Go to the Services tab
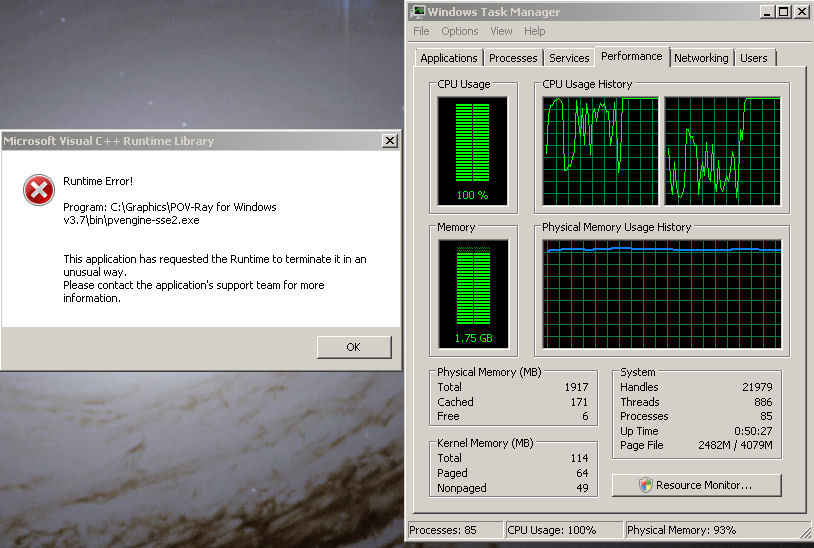814x548 pixels. pyautogui.click(x=569, y=58)
